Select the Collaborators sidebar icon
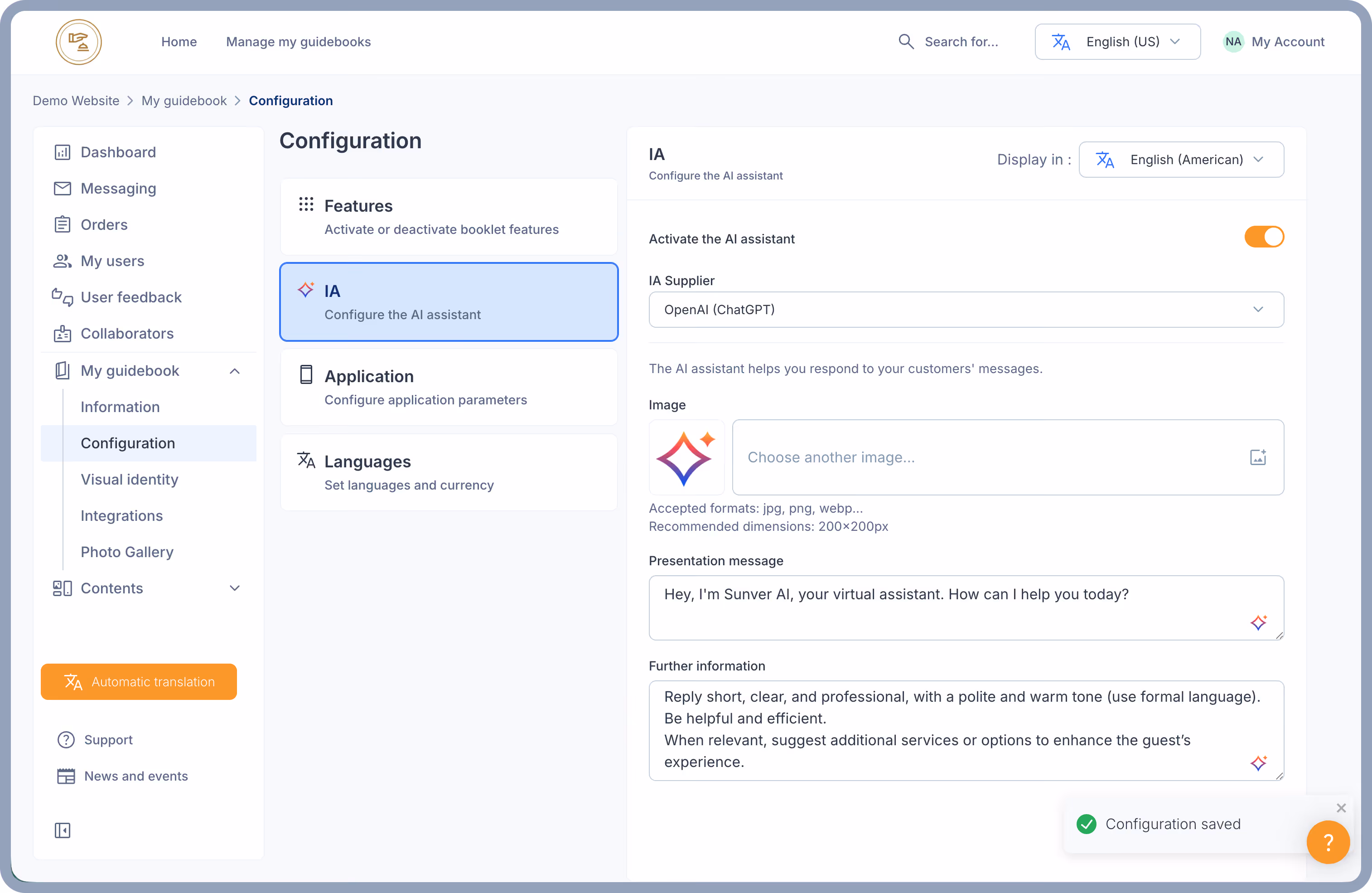Image resolution: width=1372 pixels, height=893 pixels. pyautogui.click(x=63, y=334)
